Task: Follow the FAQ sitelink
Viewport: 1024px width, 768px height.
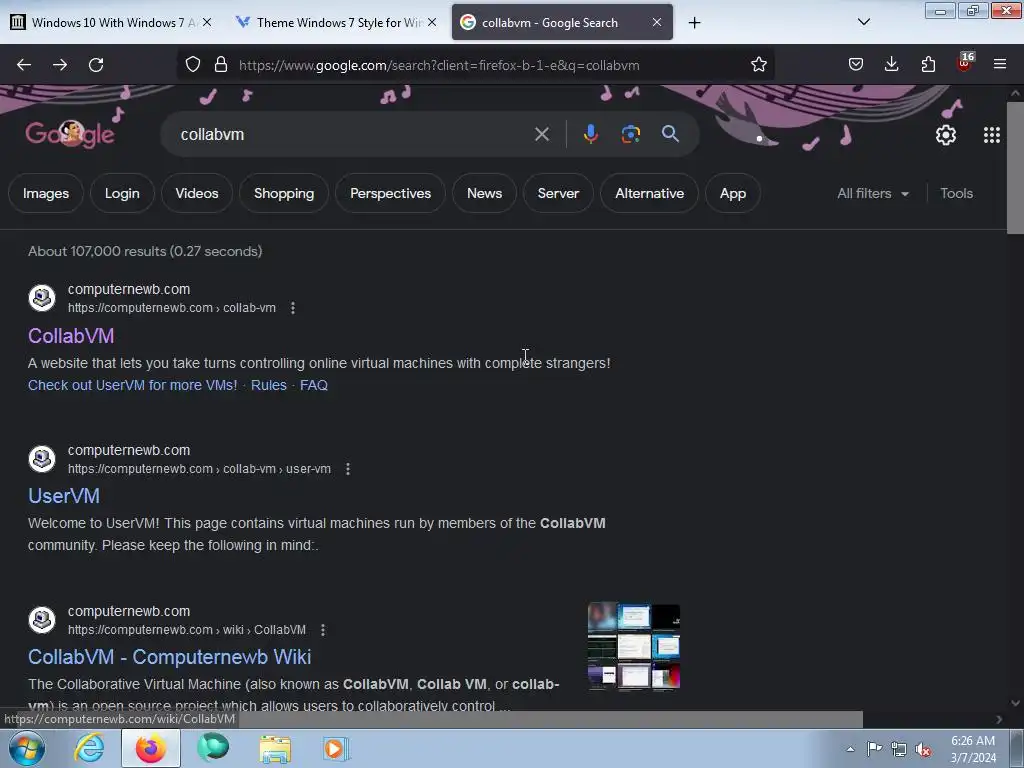Action: [x=313, y=385]
